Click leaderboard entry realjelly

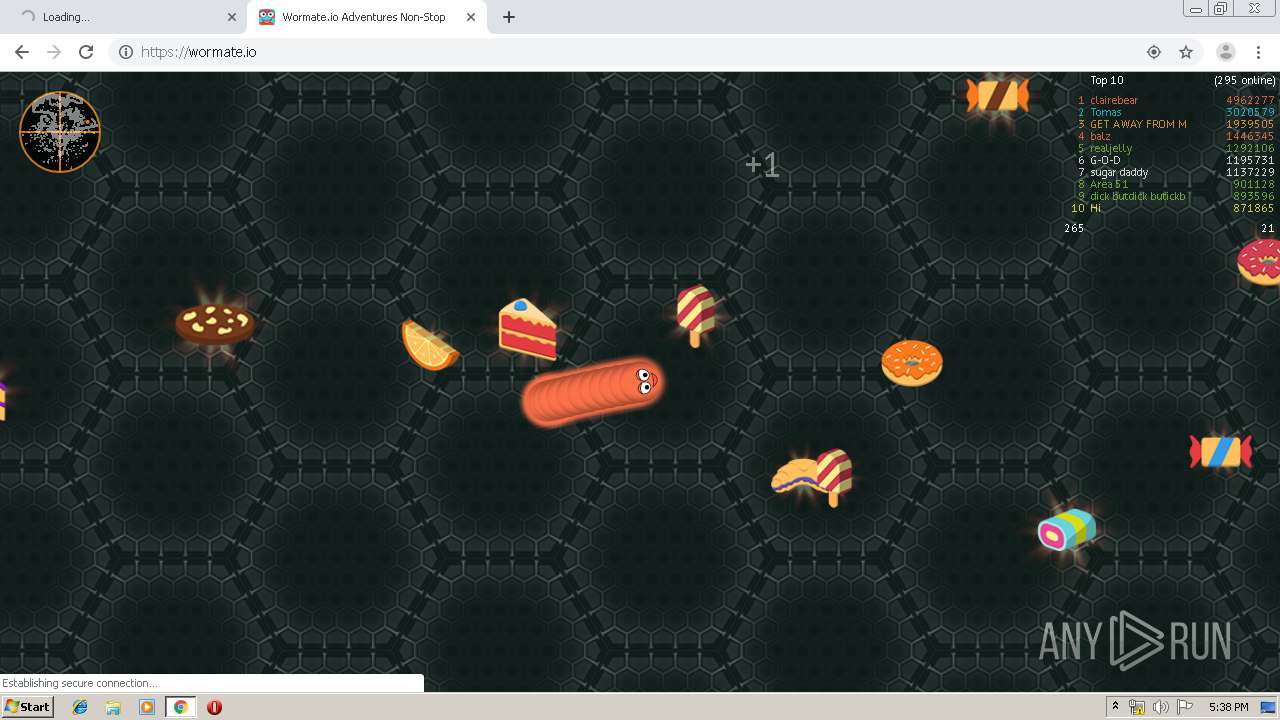[x=1176, y=148]
